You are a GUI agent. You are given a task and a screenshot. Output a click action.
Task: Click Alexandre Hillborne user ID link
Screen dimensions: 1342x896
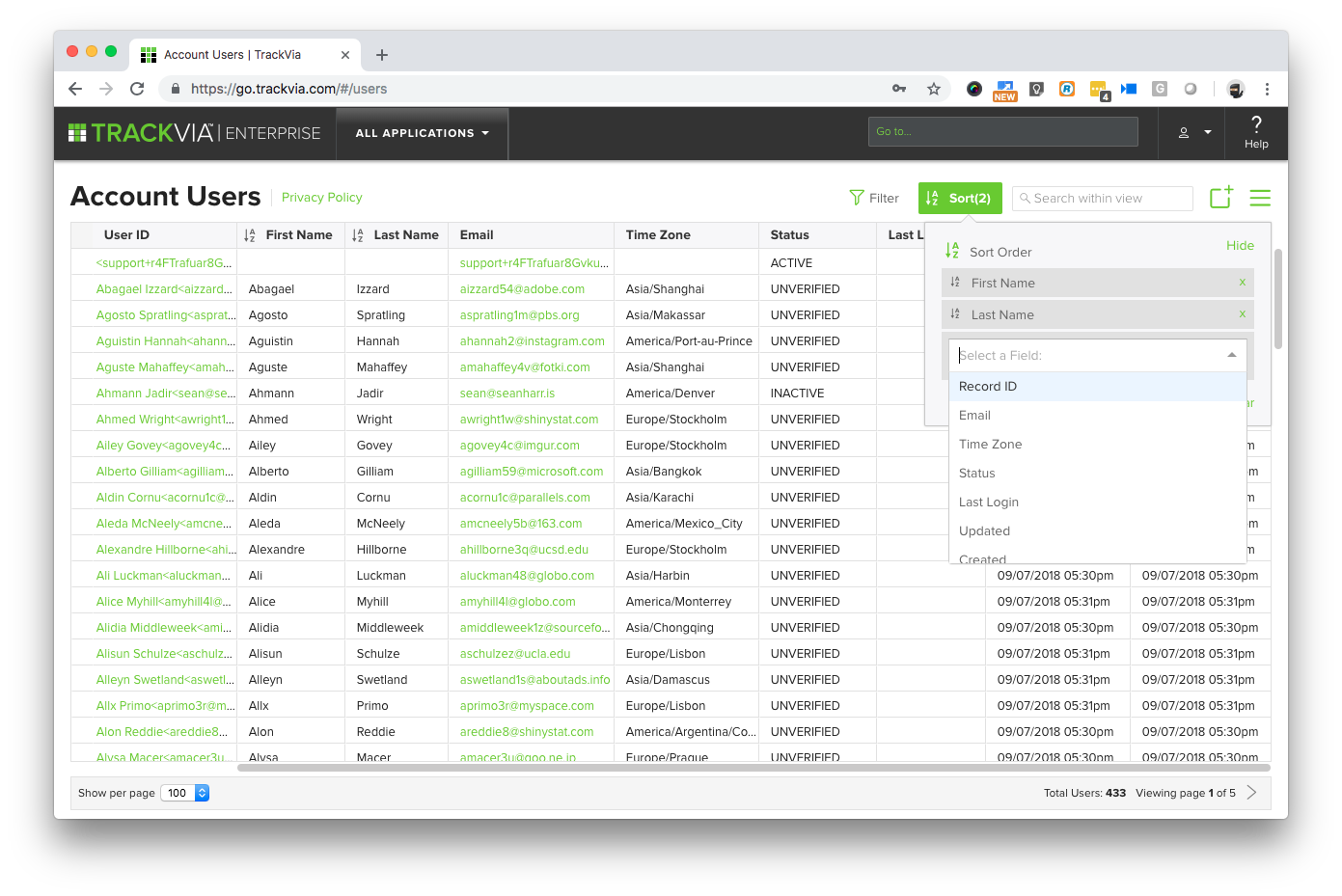pyautogui.click(x=166, y=550)
